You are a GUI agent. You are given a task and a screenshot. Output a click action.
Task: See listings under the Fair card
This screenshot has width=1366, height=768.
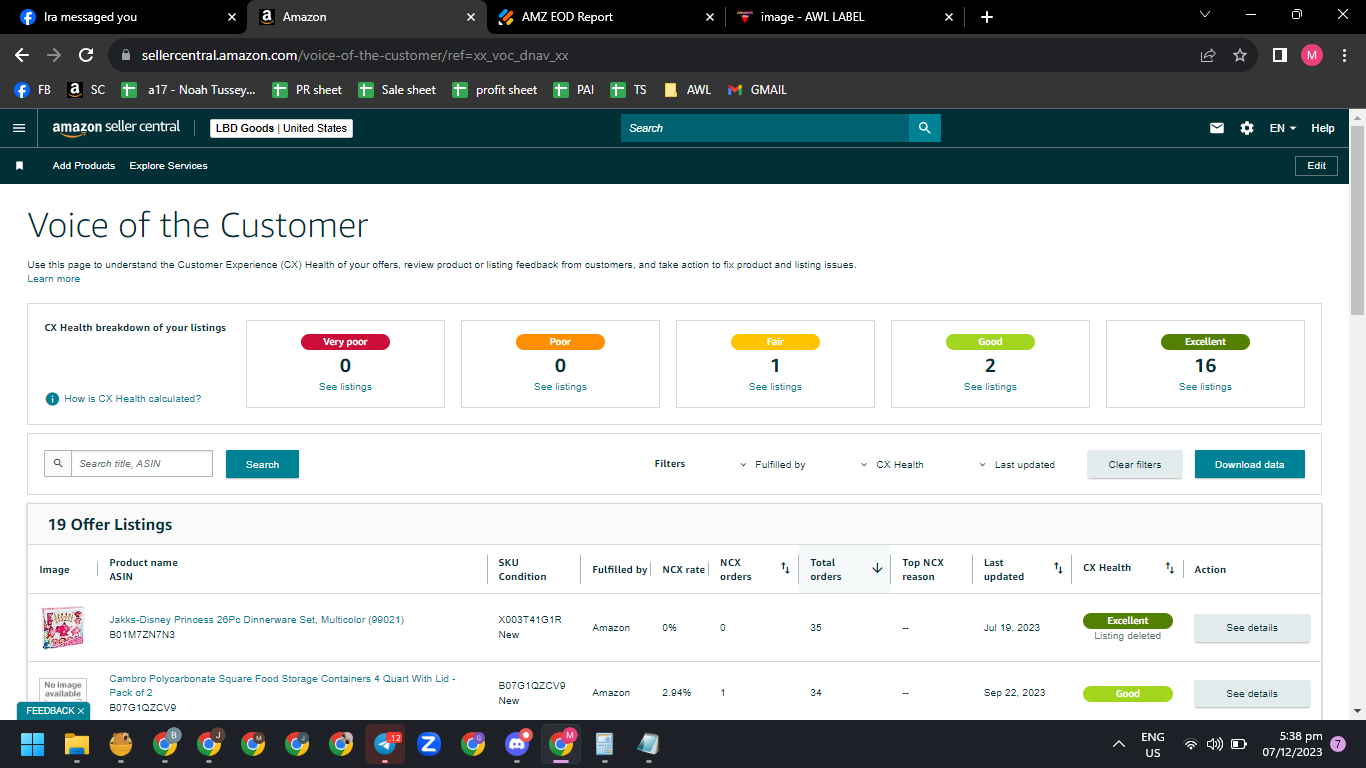pos(775,387)
